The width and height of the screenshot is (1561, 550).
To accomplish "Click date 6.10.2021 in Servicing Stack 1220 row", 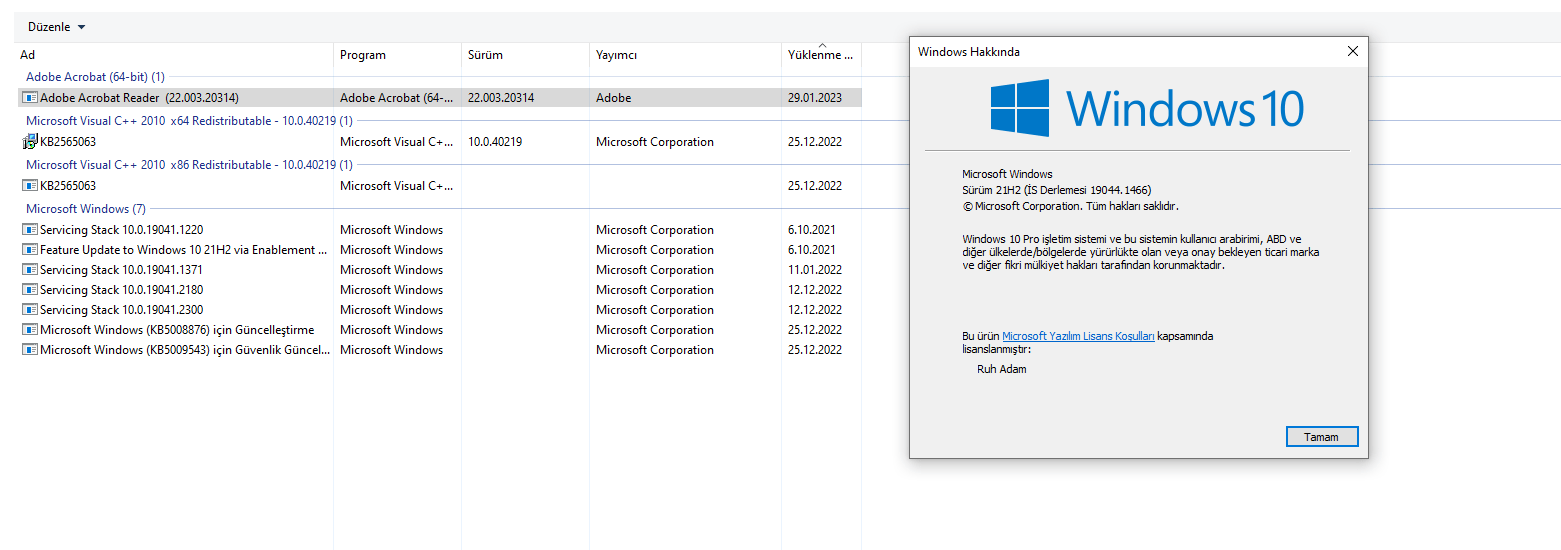I will click(x=812, y=230).
